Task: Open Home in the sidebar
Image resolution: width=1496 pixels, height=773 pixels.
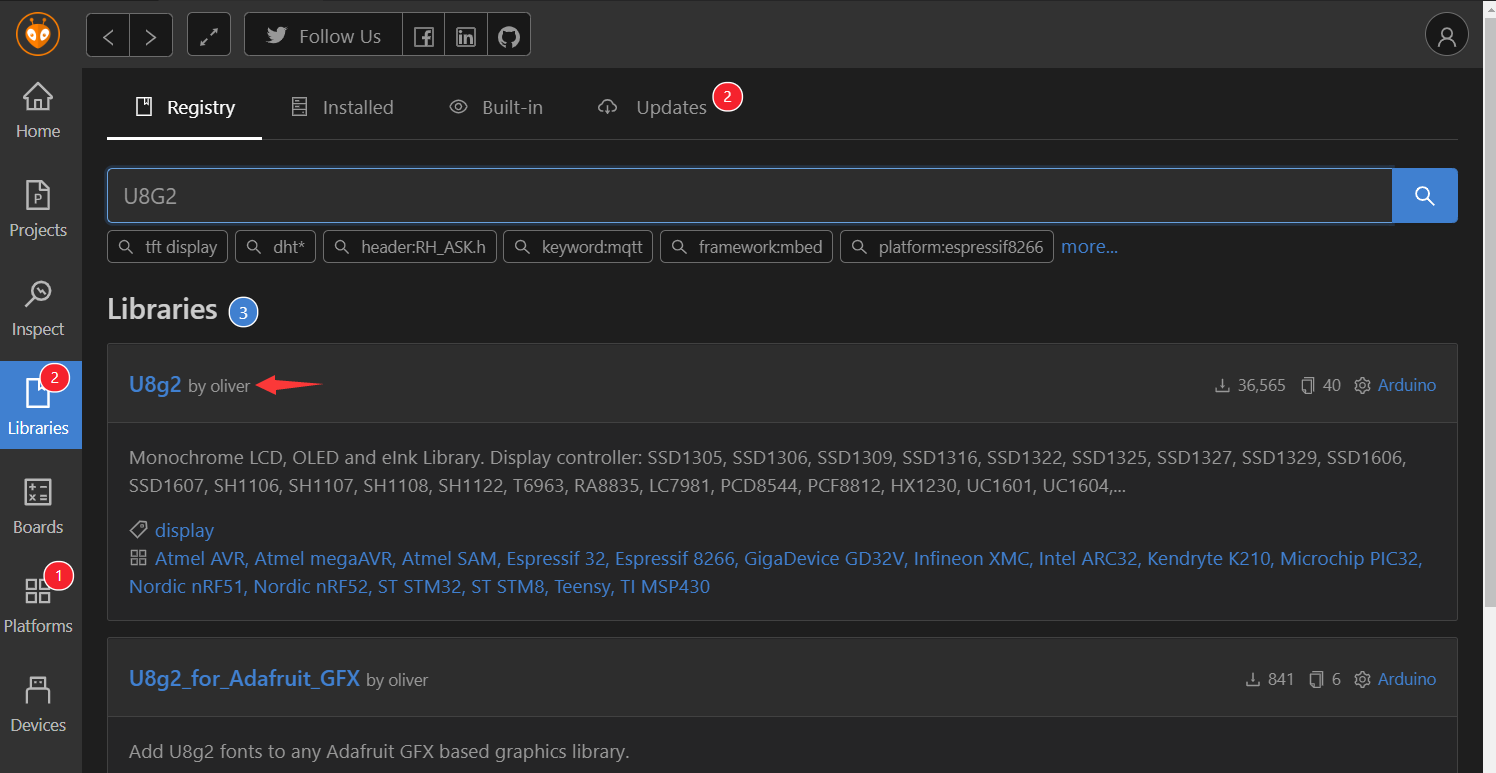Action: coord(38,111)
